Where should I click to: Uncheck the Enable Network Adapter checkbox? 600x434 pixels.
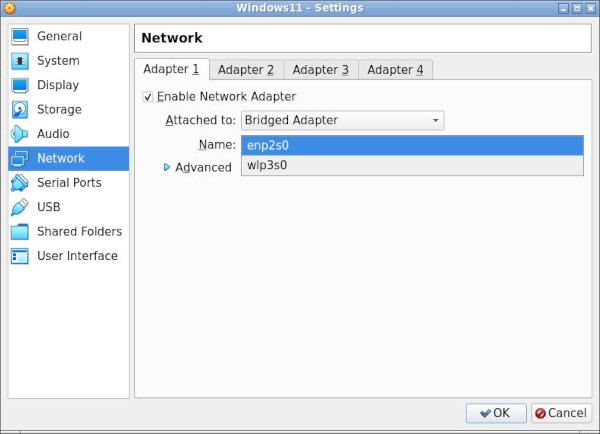pos(148,97)
